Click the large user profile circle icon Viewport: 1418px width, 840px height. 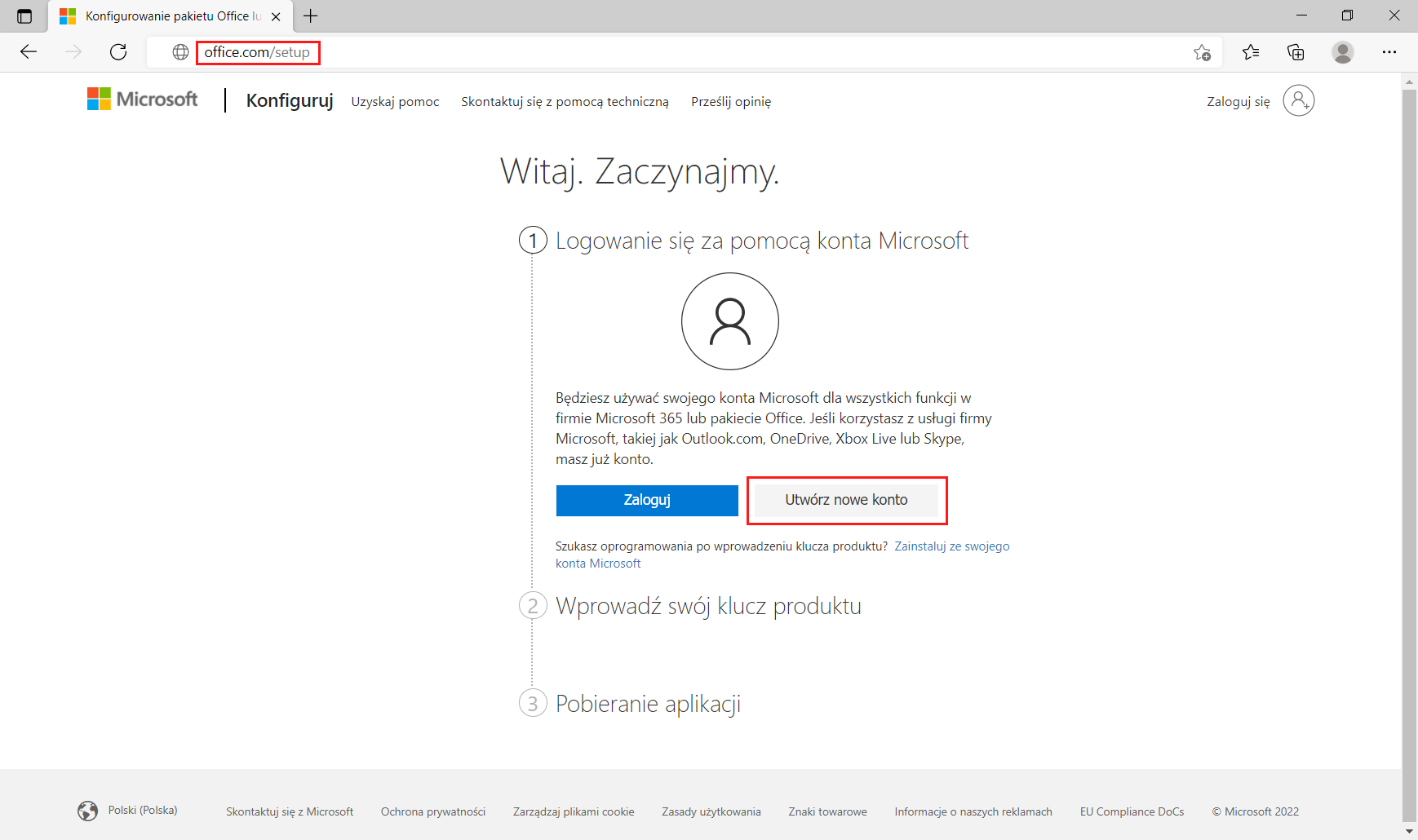click(730, 321)
